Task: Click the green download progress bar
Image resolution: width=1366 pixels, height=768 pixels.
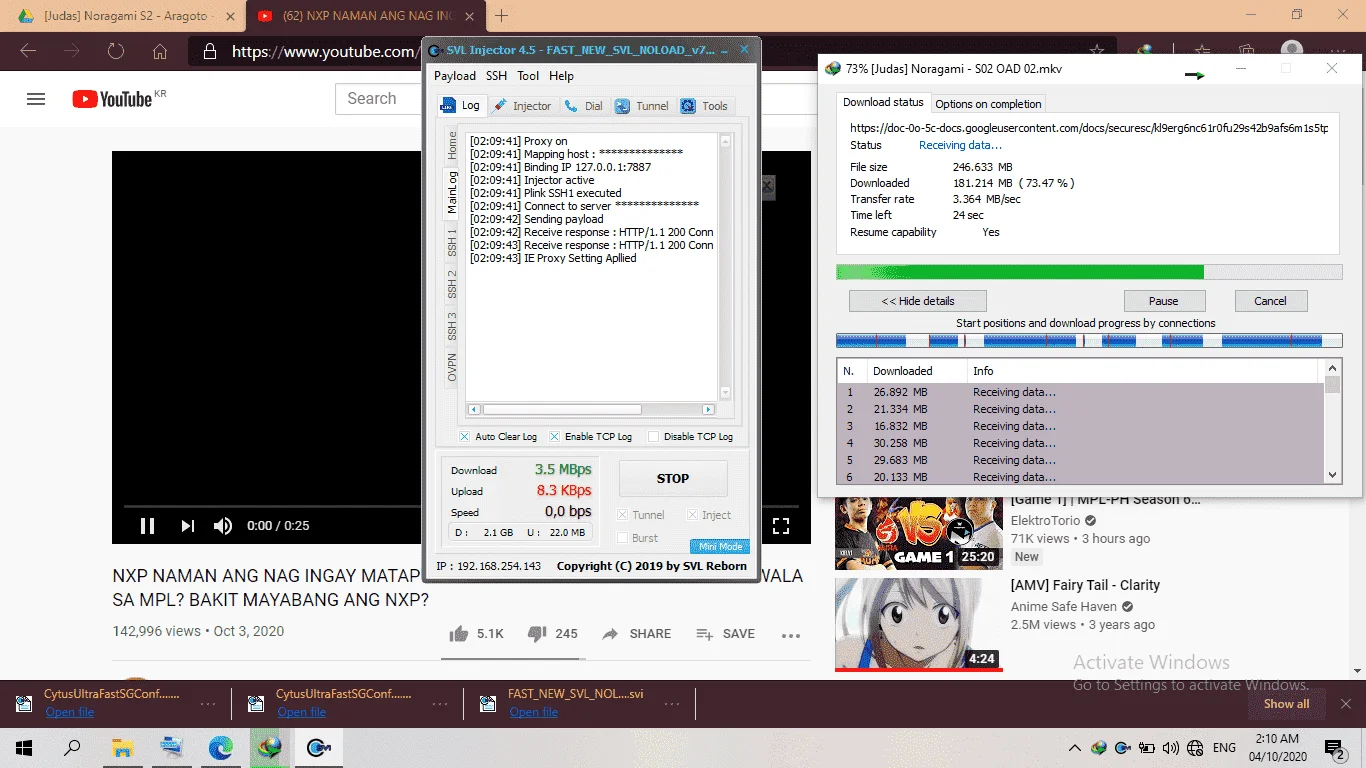Action: [x=1089, y=272]
